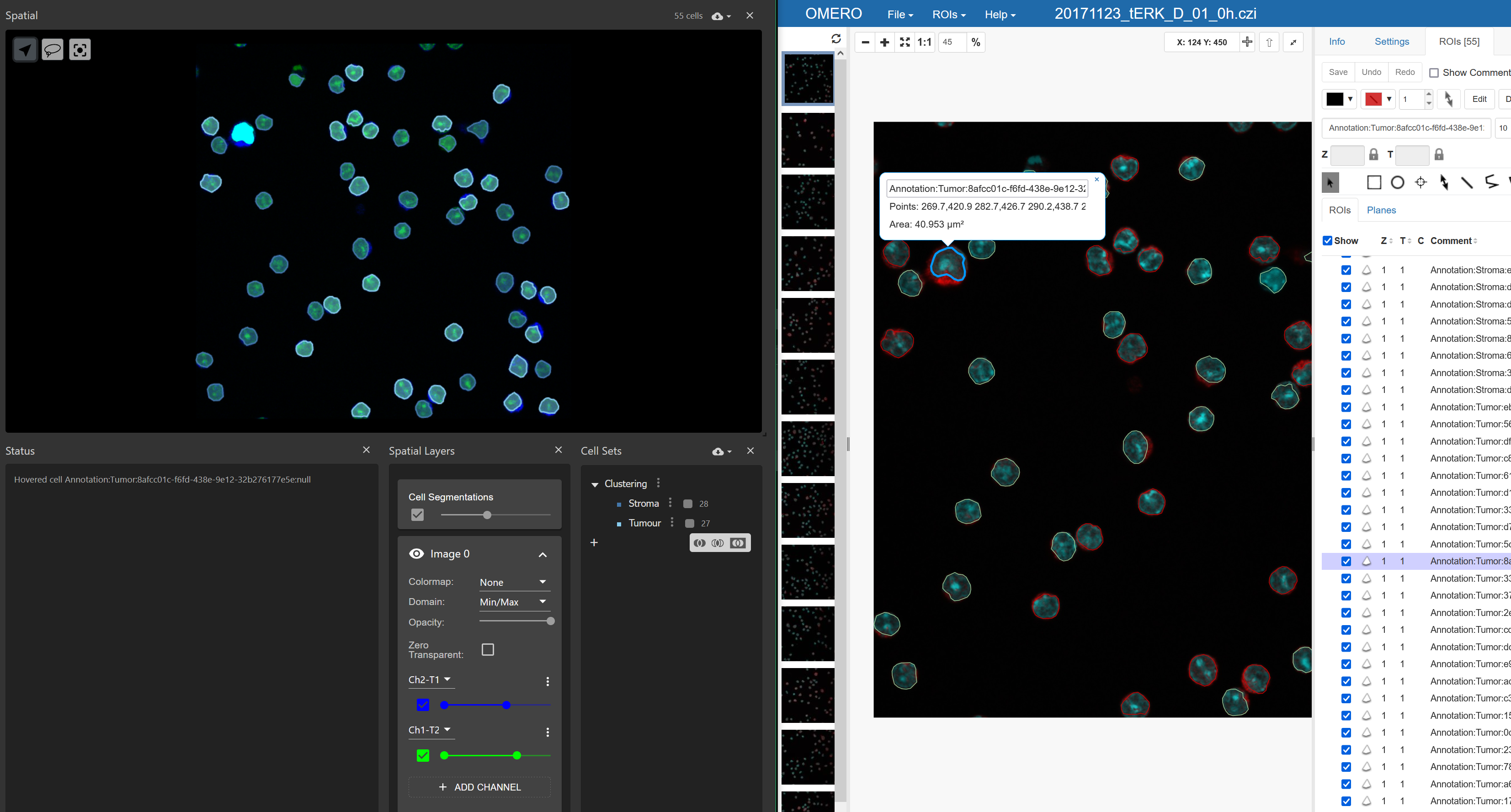Toggle the Z lock icon
This screenshot has height=812, width=1511.
[x=1374, y=155]
